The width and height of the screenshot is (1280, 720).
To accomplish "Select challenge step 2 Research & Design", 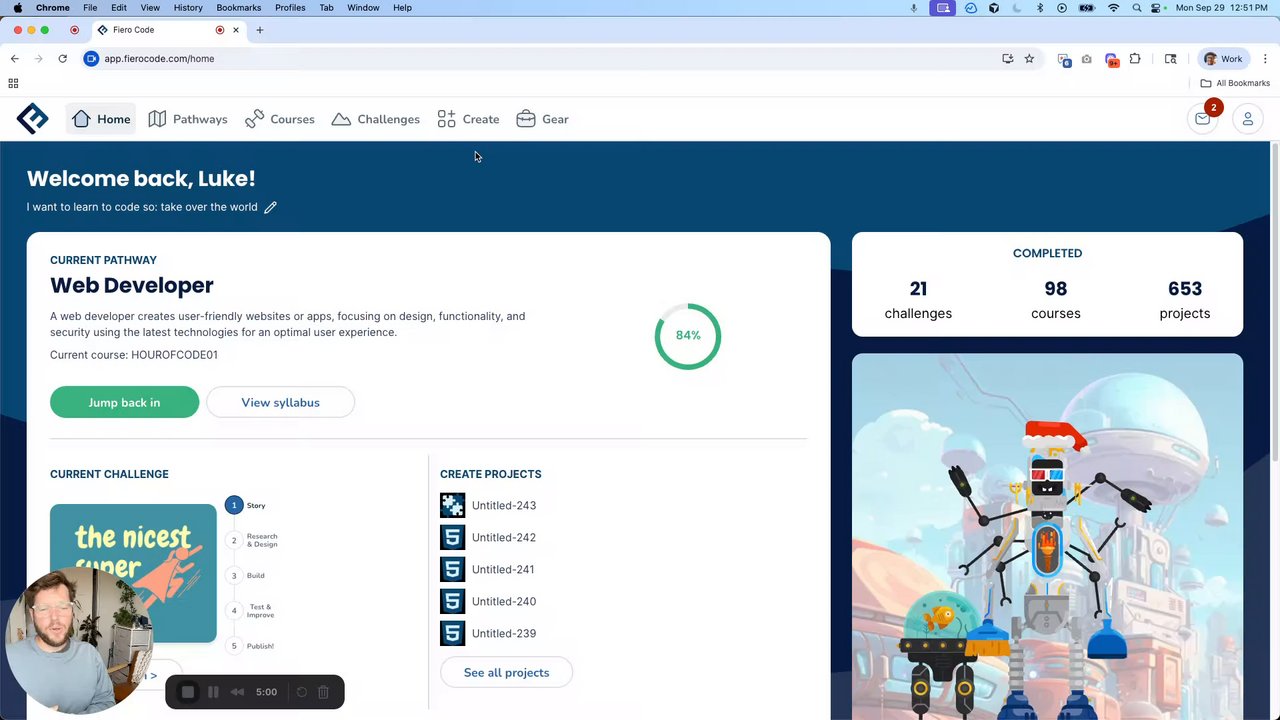I will point(253,540).
